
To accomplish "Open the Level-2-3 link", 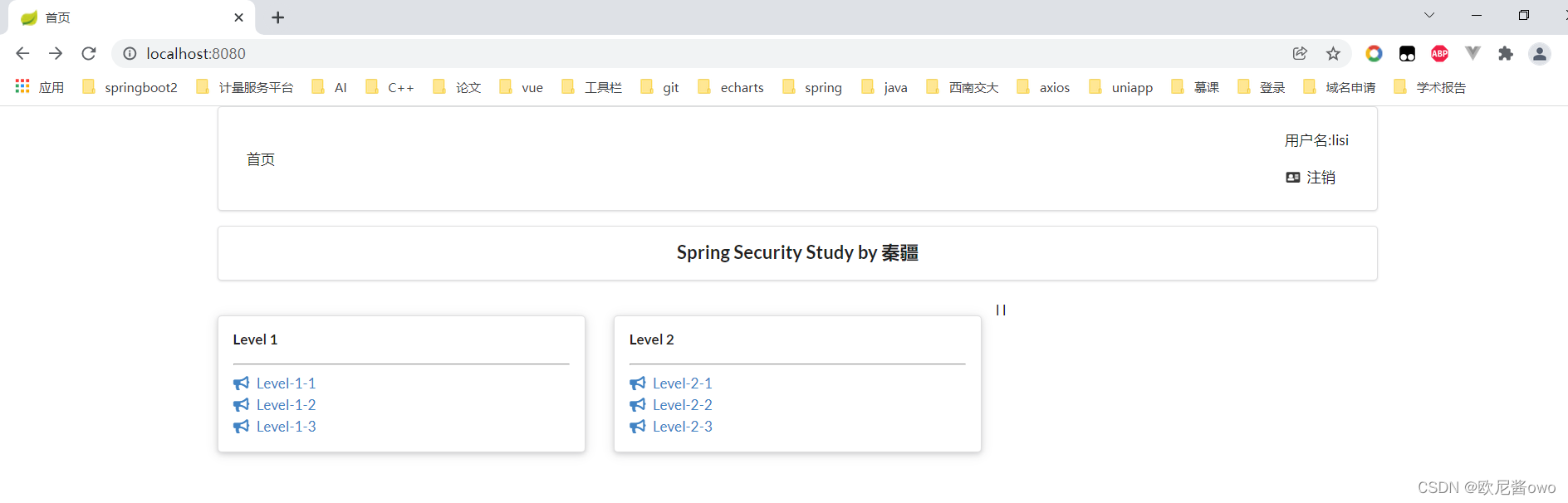I will coord(682,427).
